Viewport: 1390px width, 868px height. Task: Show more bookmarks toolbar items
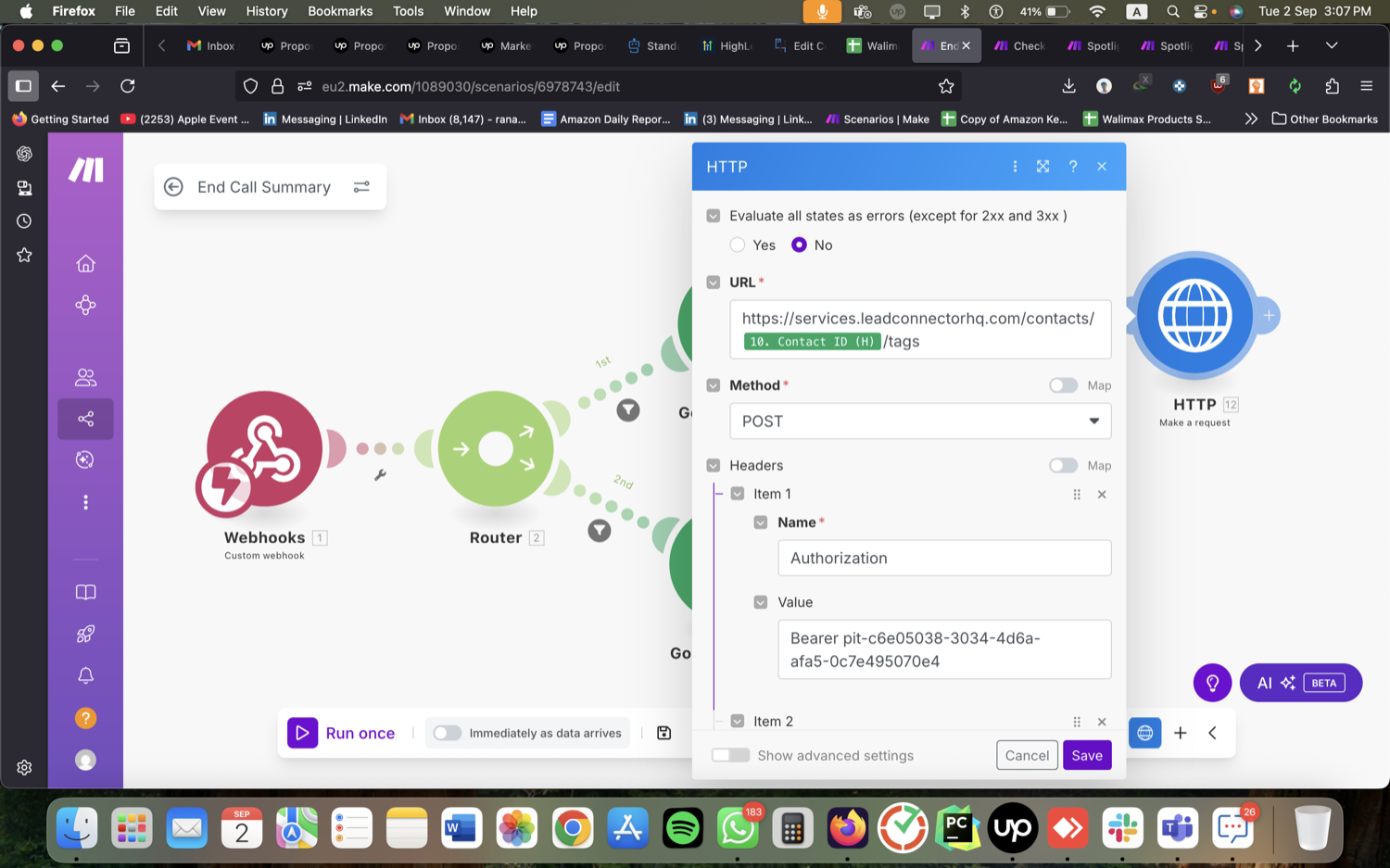(x=1251, y=119)
